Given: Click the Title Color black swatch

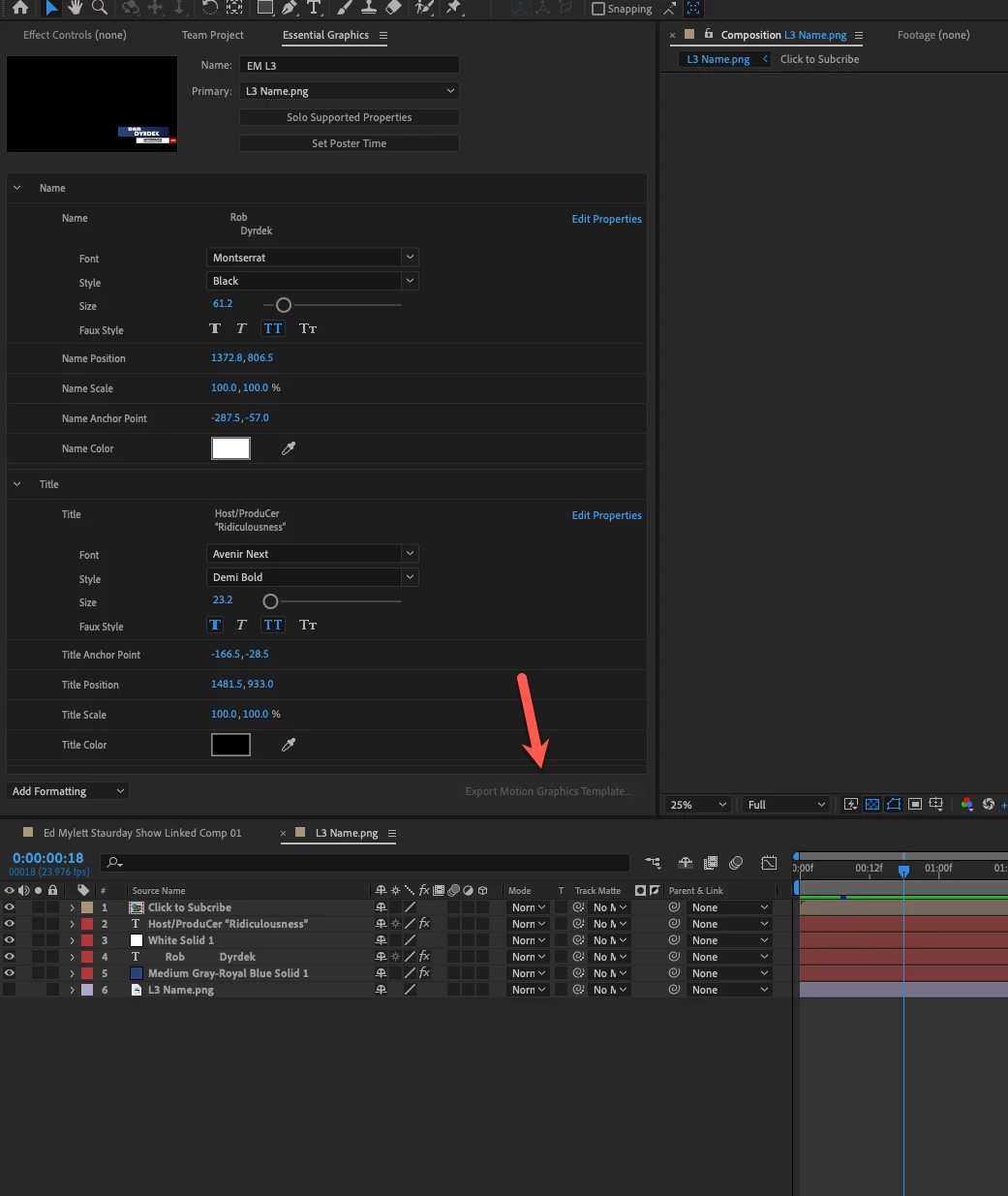Looking at the screenshot, I should [x=230, y=745].
